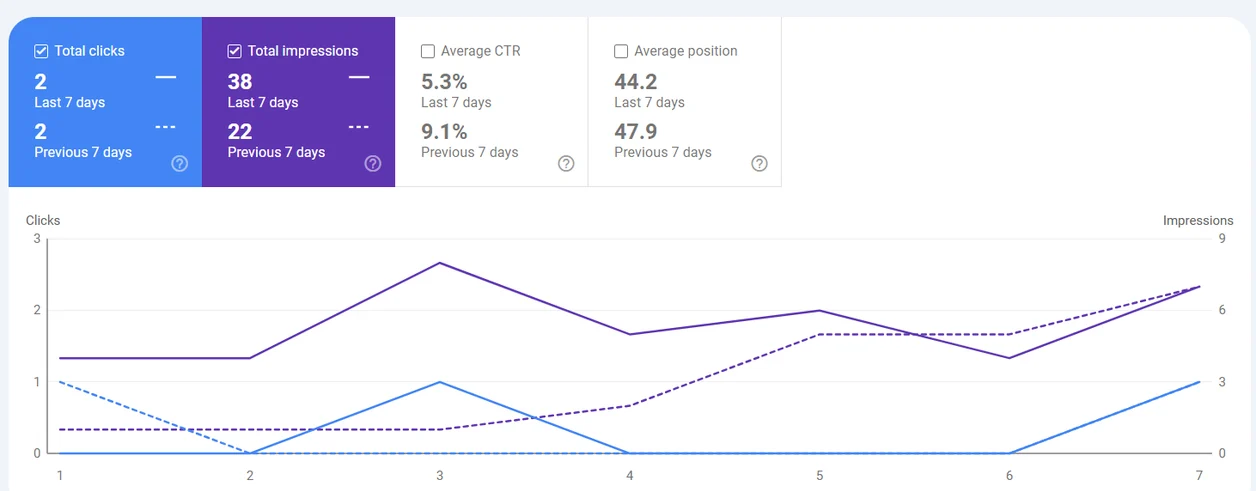Image resolution: width=1256 pixels, height=491 pixels.
Task: Click the day 3 impressions peak on chart
Action: (x=440, y=263)
